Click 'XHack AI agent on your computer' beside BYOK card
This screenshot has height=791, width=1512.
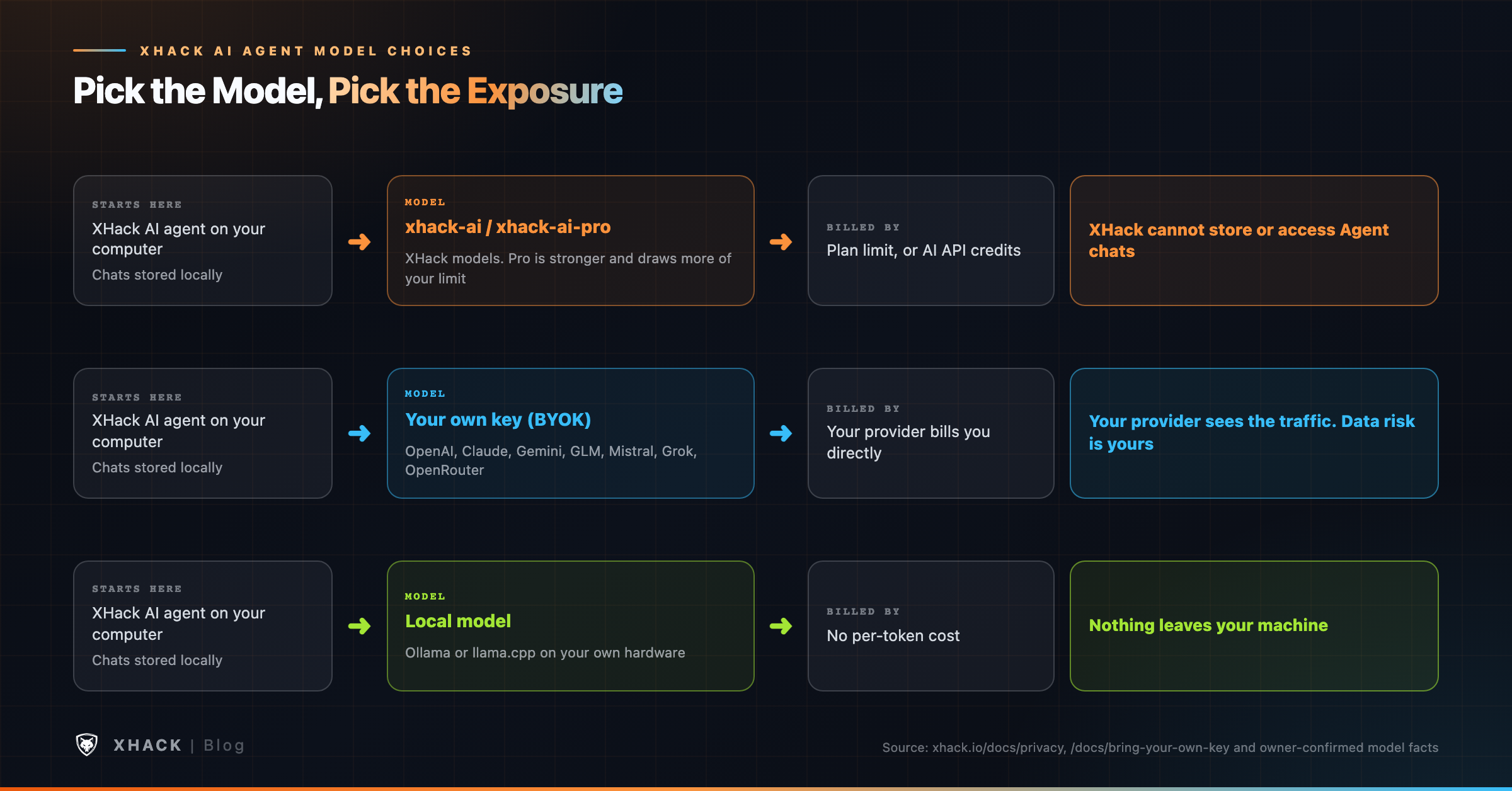coord(178,431)
